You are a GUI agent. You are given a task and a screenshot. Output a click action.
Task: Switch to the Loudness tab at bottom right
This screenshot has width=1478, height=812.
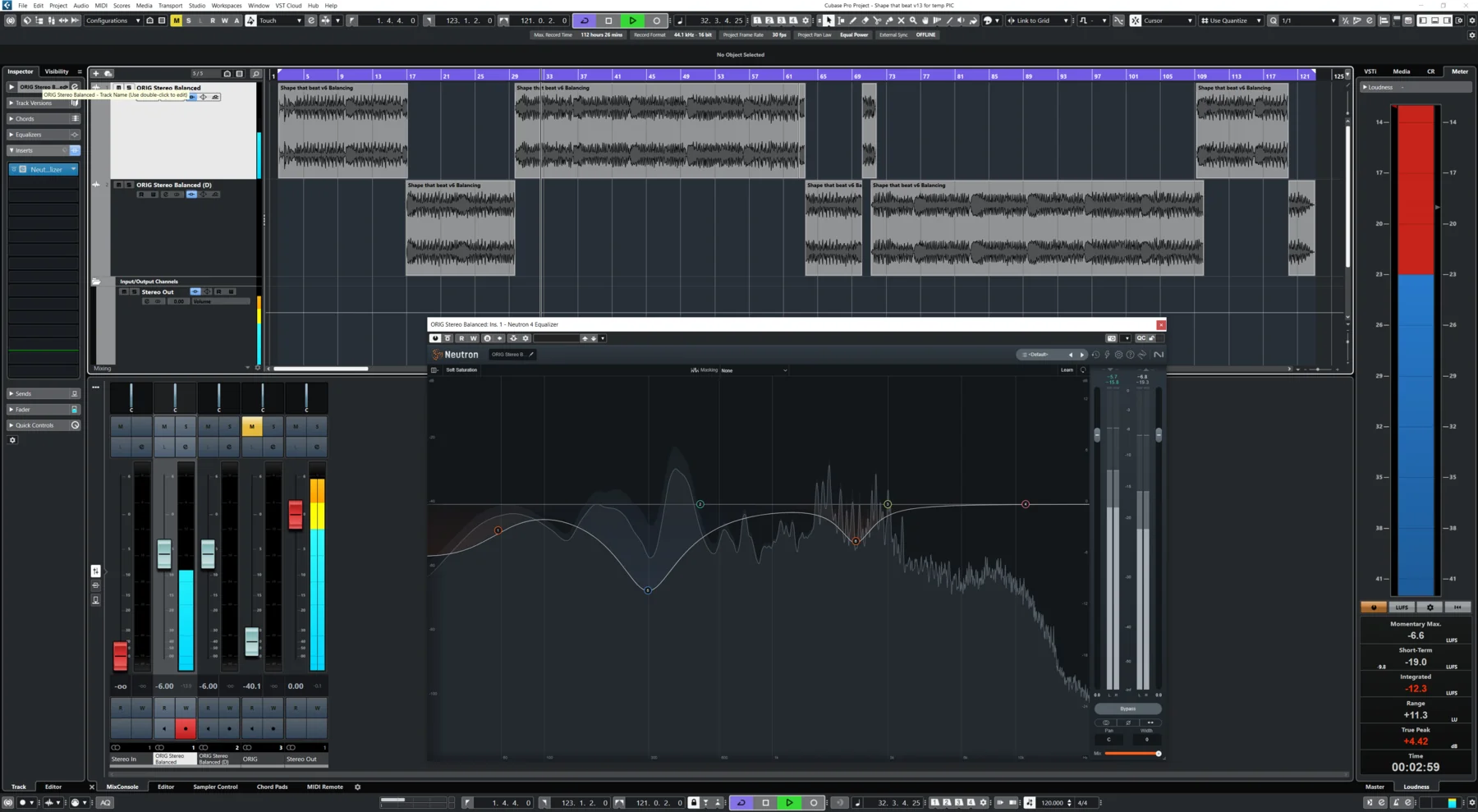pos(1416,787)
